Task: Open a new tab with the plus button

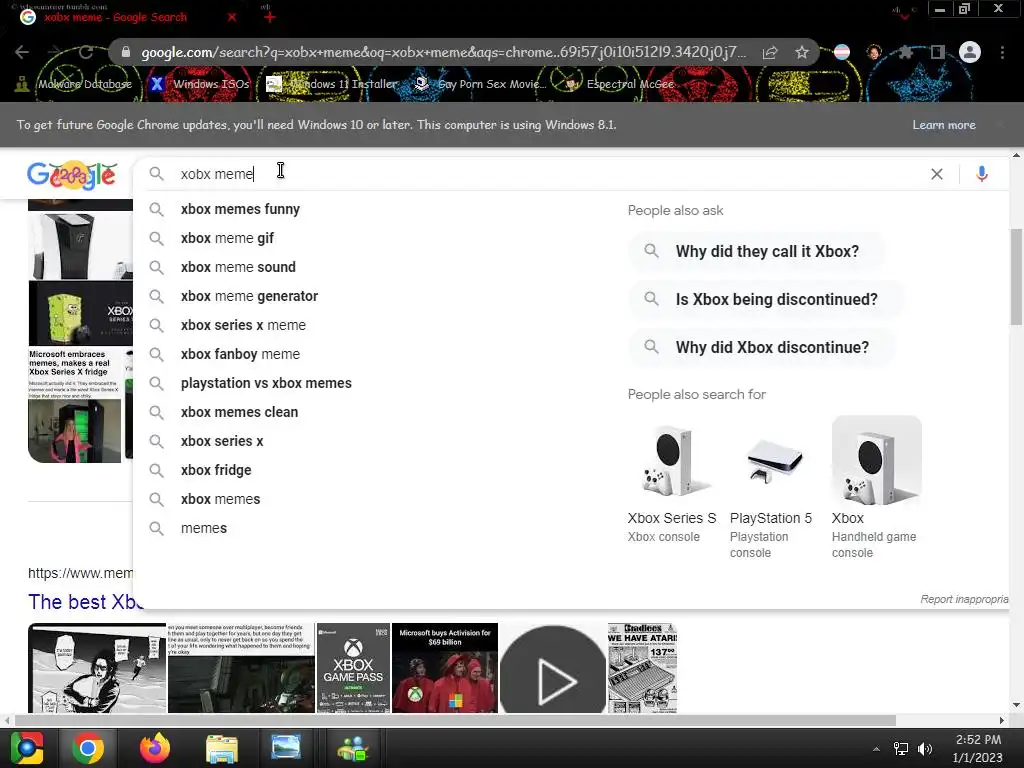Action: click(x=270, y=17)
